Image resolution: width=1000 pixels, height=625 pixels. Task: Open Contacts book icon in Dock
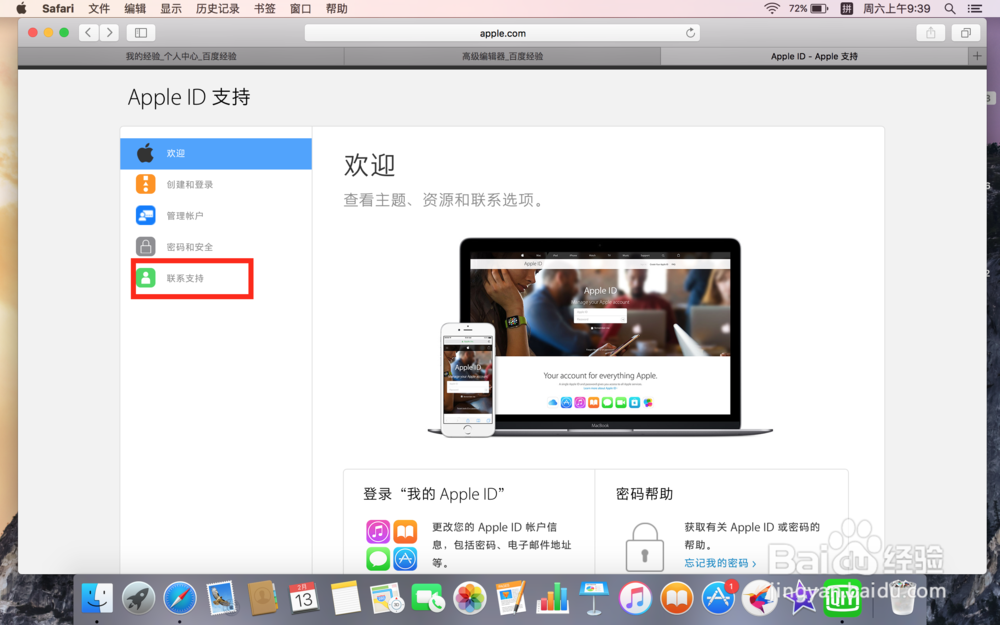[262, 598]
